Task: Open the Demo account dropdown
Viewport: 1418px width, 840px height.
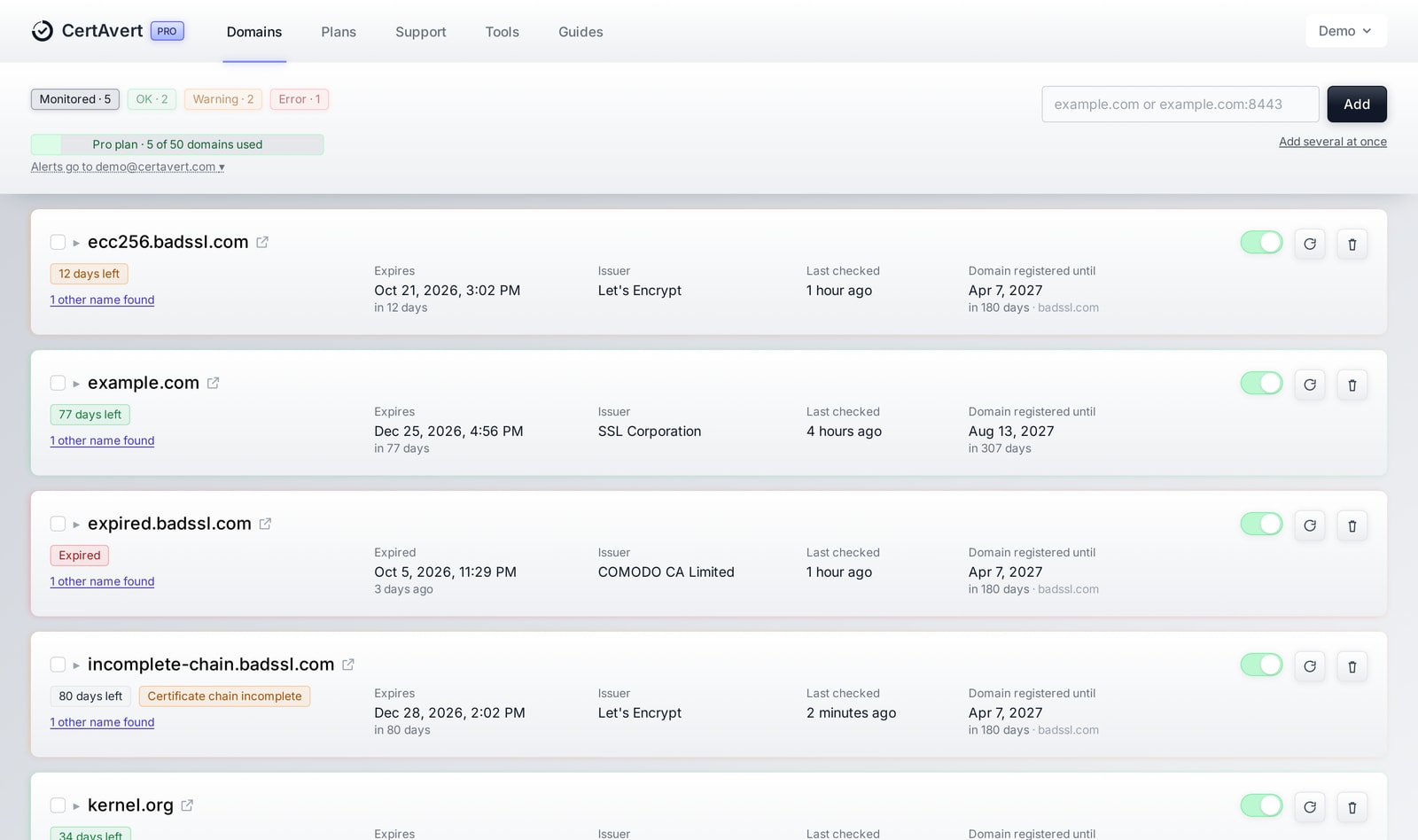Action: [1345, 31]
